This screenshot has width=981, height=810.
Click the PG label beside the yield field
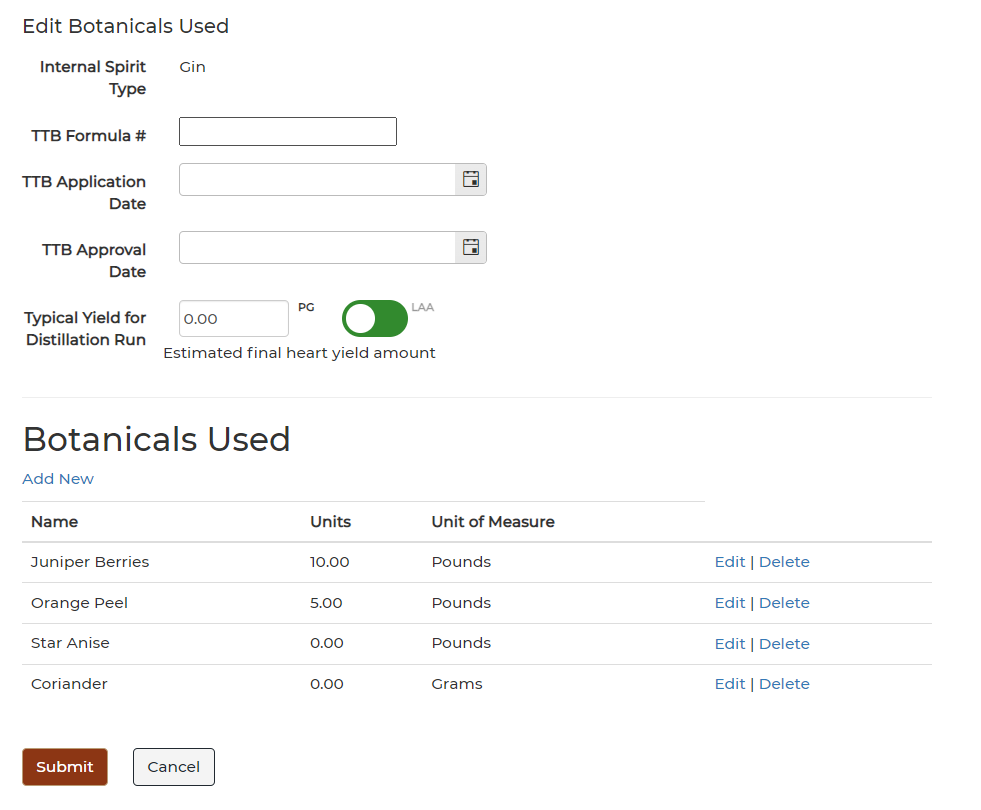click(x=306, y=307)
